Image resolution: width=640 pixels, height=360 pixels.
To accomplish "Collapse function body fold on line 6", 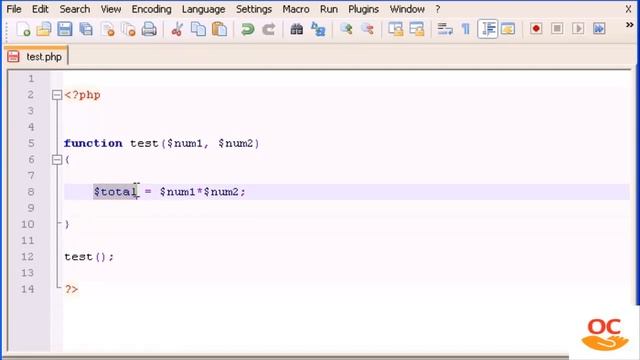I will pyautogui.click(x=57, y=160).
